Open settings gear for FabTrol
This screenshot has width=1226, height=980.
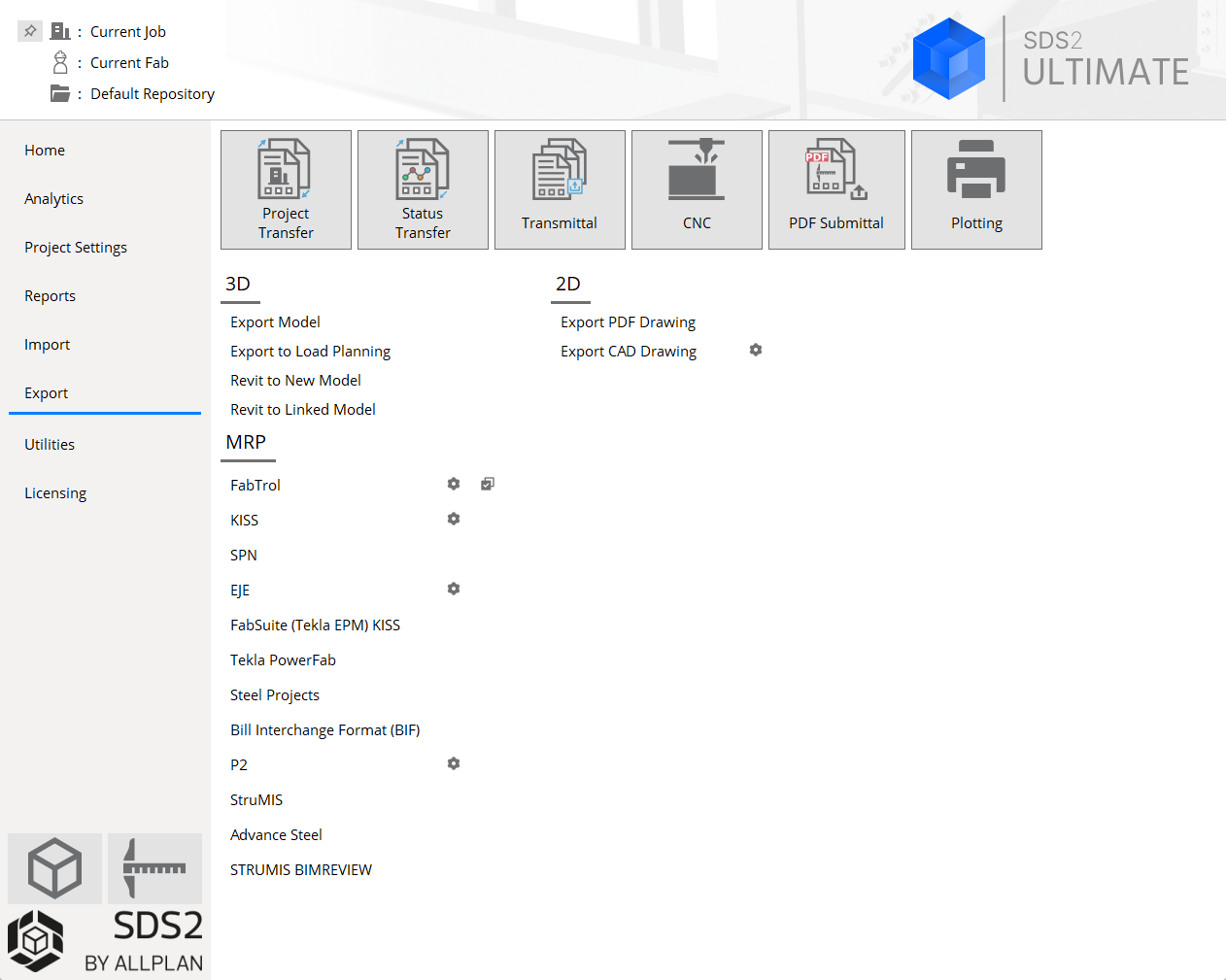tap(454, 484)
